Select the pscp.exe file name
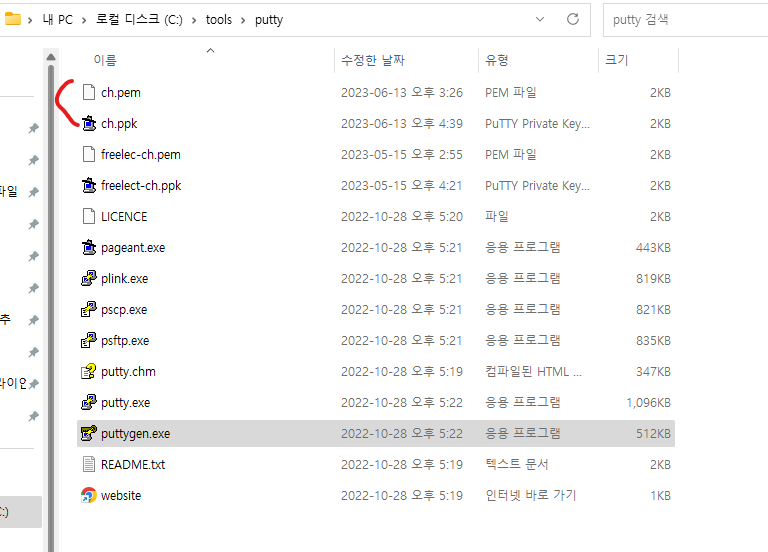The width and height of the screenshot is (768, 552). [x=124, y=310]
